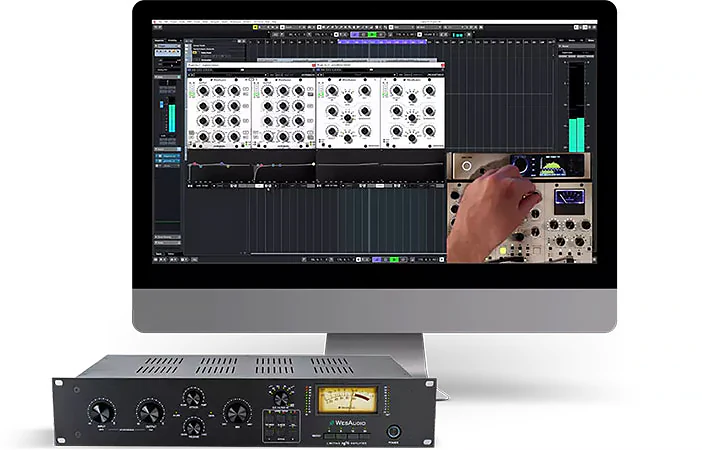Toggle the purple Cycle button in bottom transport bar
This screenshot has height=450, width=702.
377,260
